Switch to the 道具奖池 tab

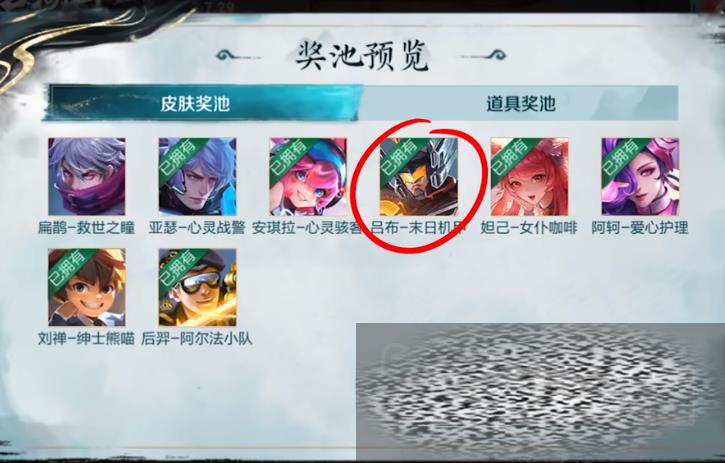coord(520,103)
